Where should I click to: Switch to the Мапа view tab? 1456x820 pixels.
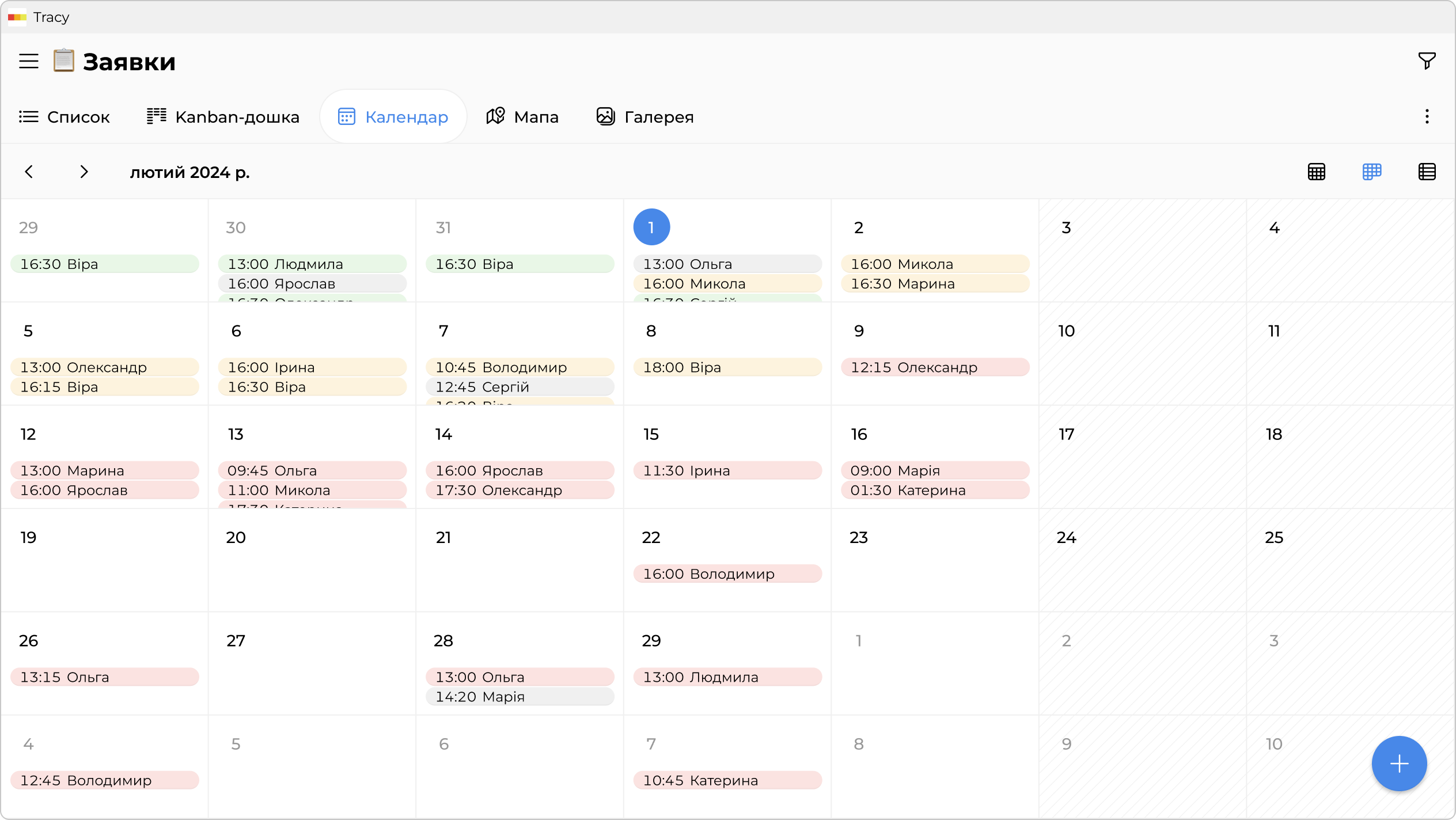(522, 117)
